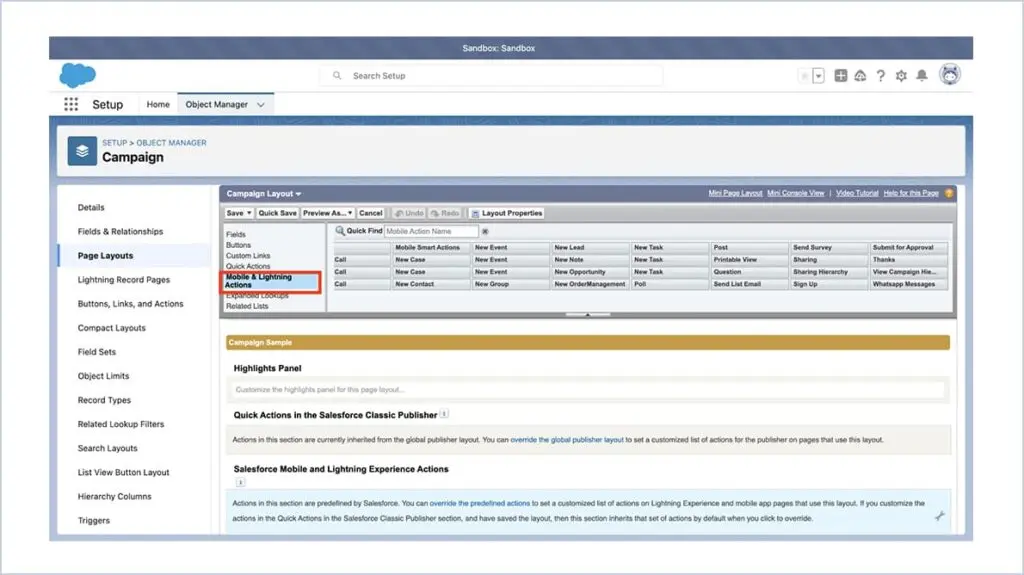Select the Object Manager tab
1024x575 pixels.
(x=216, y=104)
